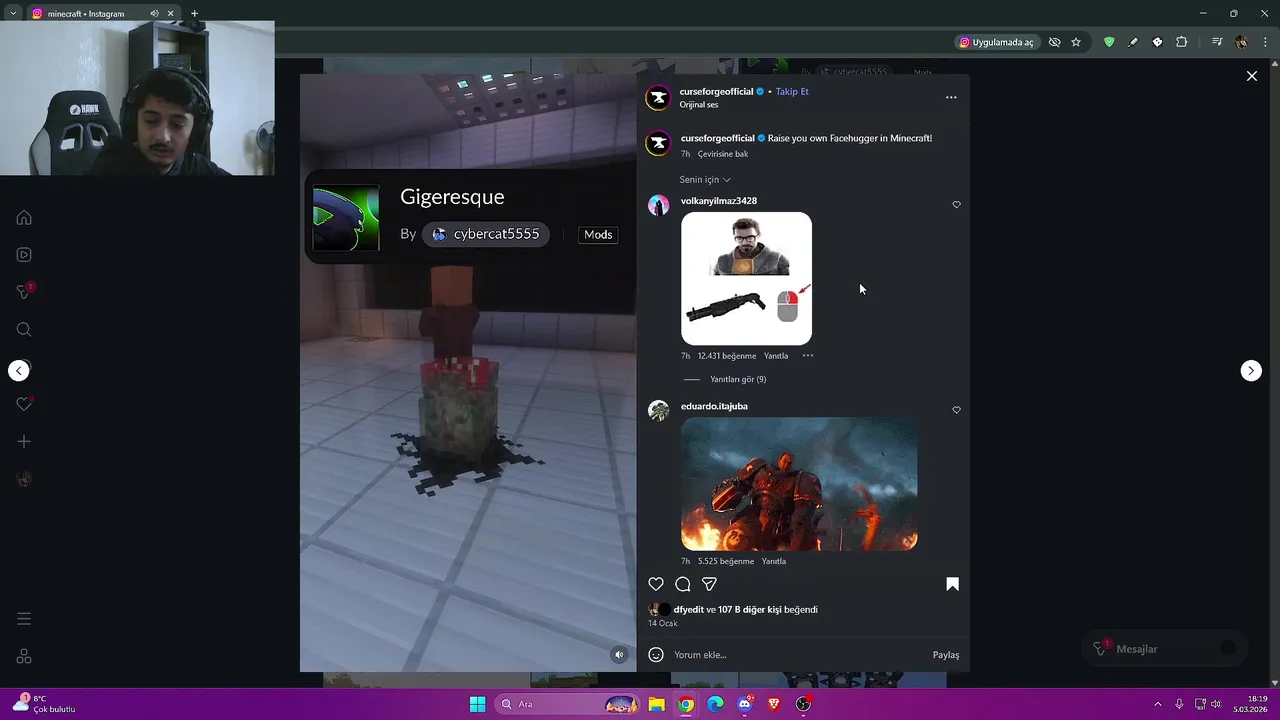The width and height of the screenshot is (1280, 720).
Task: Open 'Orijinal ses' audio link
Action: (x=699, y=105)
